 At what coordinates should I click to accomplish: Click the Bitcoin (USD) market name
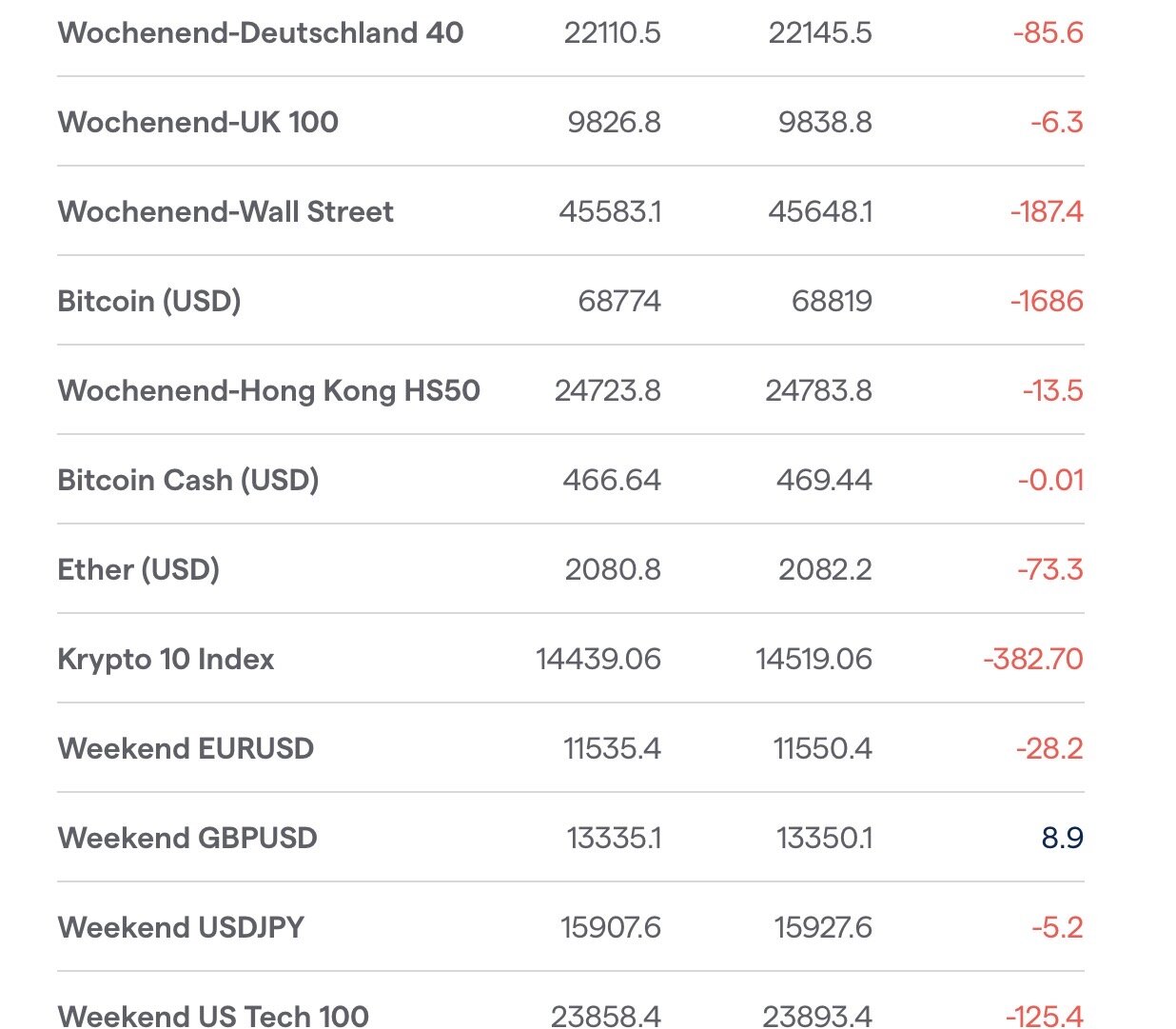(149, 302)
